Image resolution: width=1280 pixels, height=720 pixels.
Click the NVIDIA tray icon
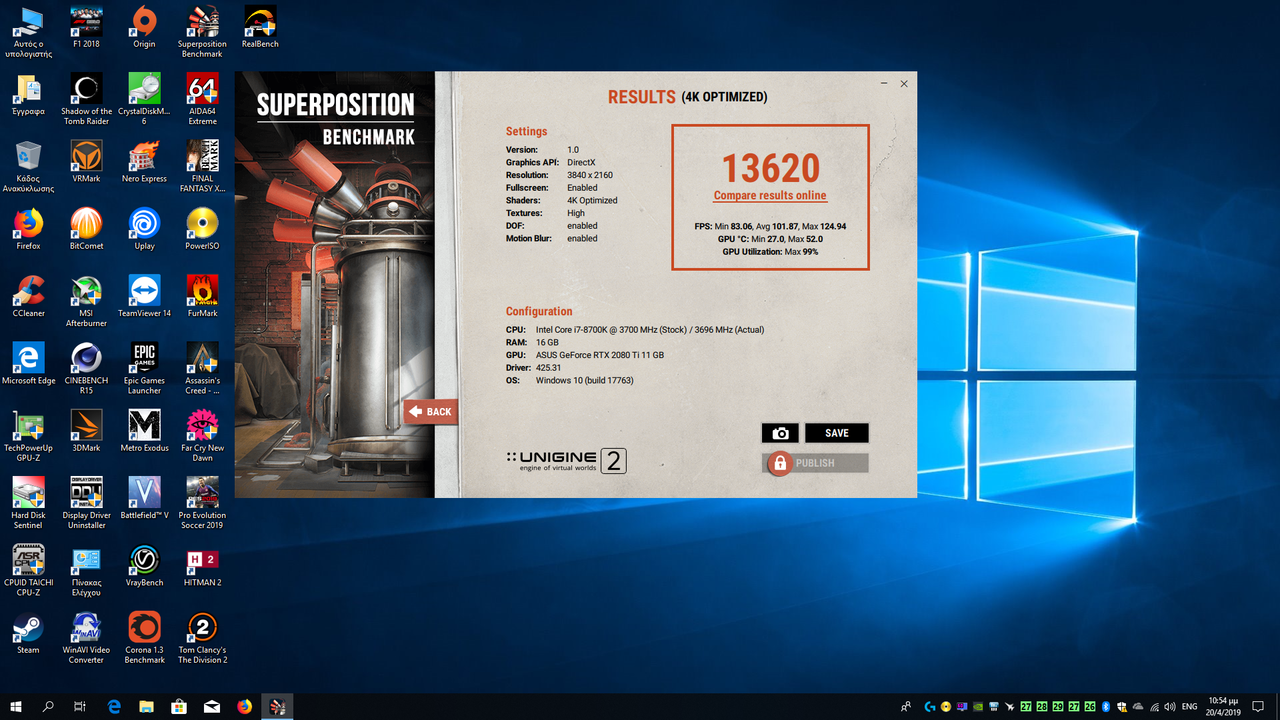[x=978, y=707]
